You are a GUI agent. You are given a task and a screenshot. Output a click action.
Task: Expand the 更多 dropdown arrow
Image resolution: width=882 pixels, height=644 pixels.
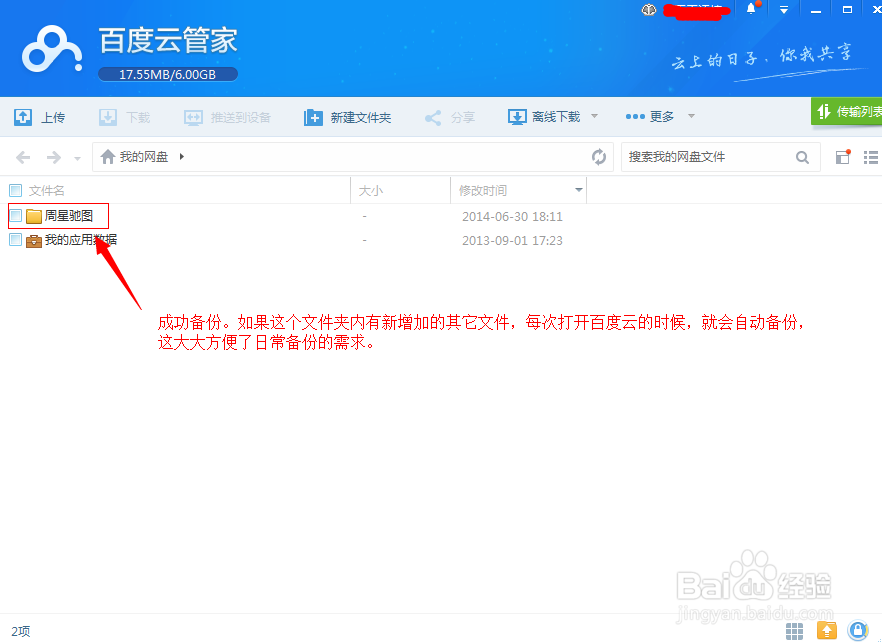pos(691,116)
